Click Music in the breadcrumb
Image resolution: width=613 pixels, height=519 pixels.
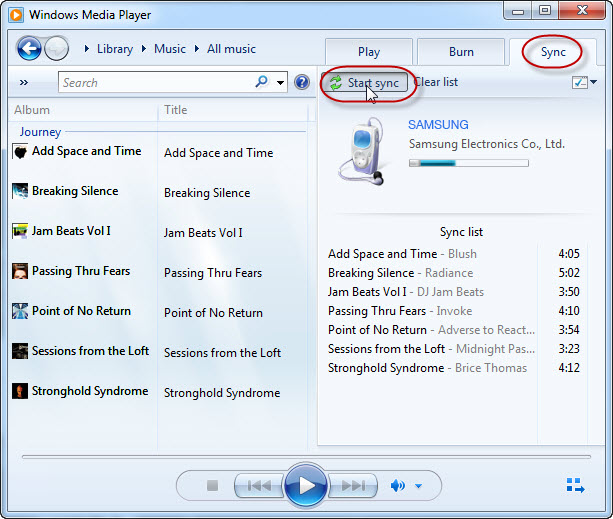[170, 49]
